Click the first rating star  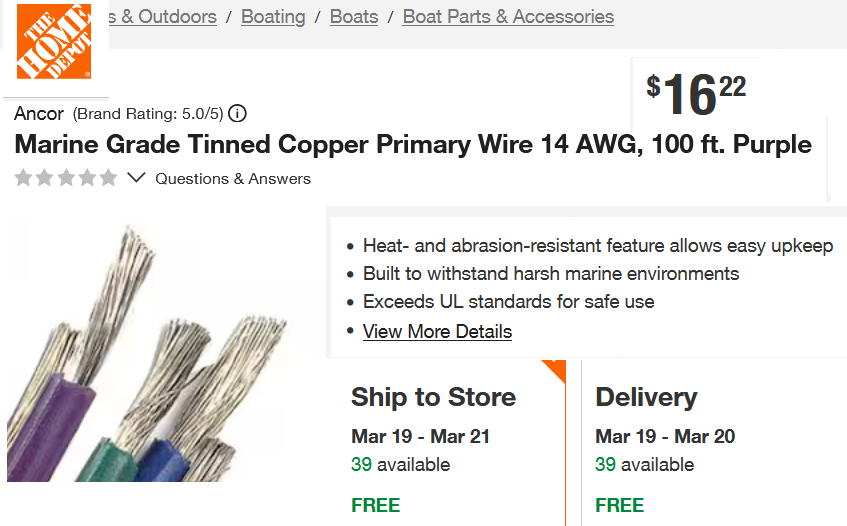pos(24,178)
